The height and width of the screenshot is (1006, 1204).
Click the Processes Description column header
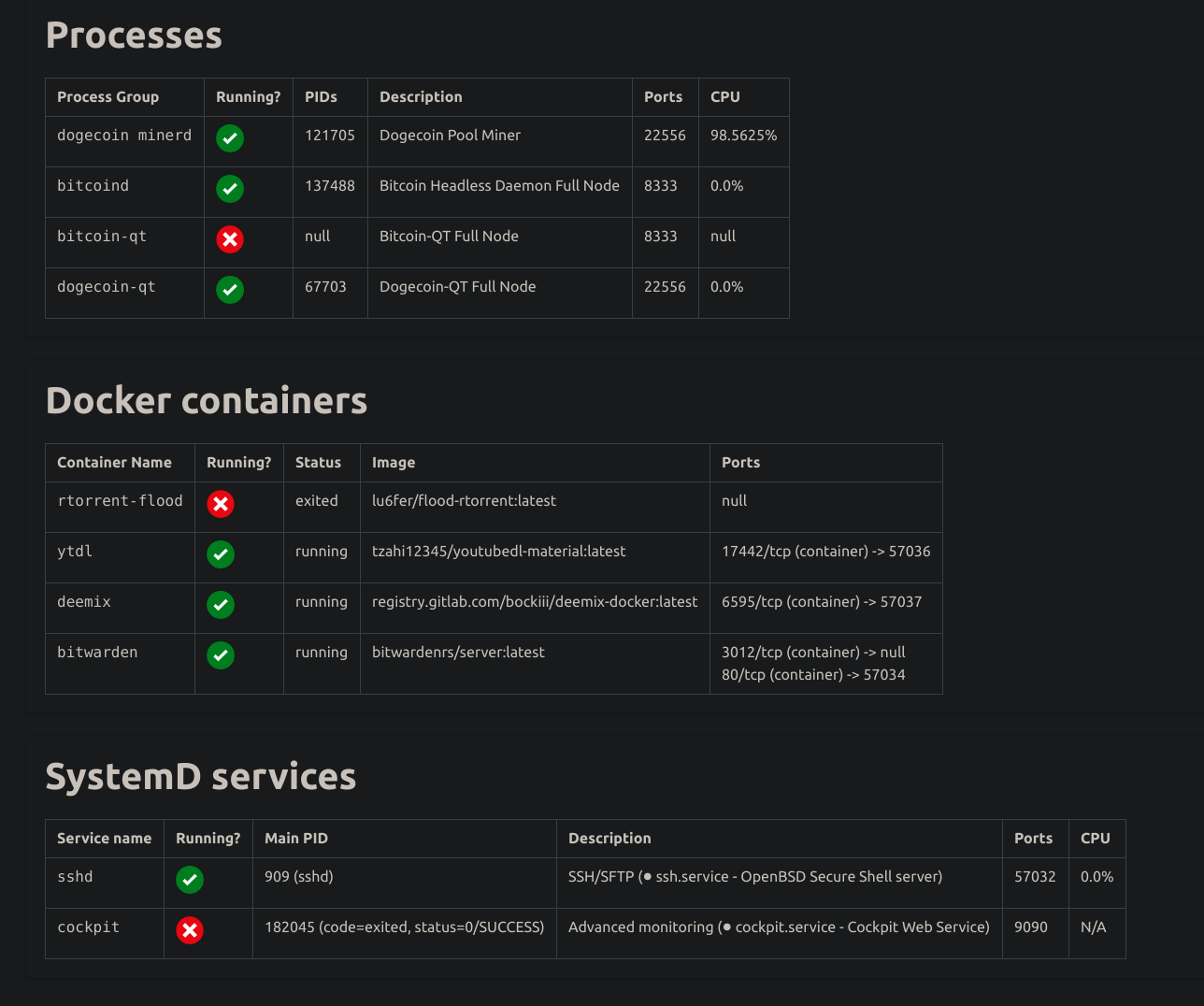click(421, 97)
